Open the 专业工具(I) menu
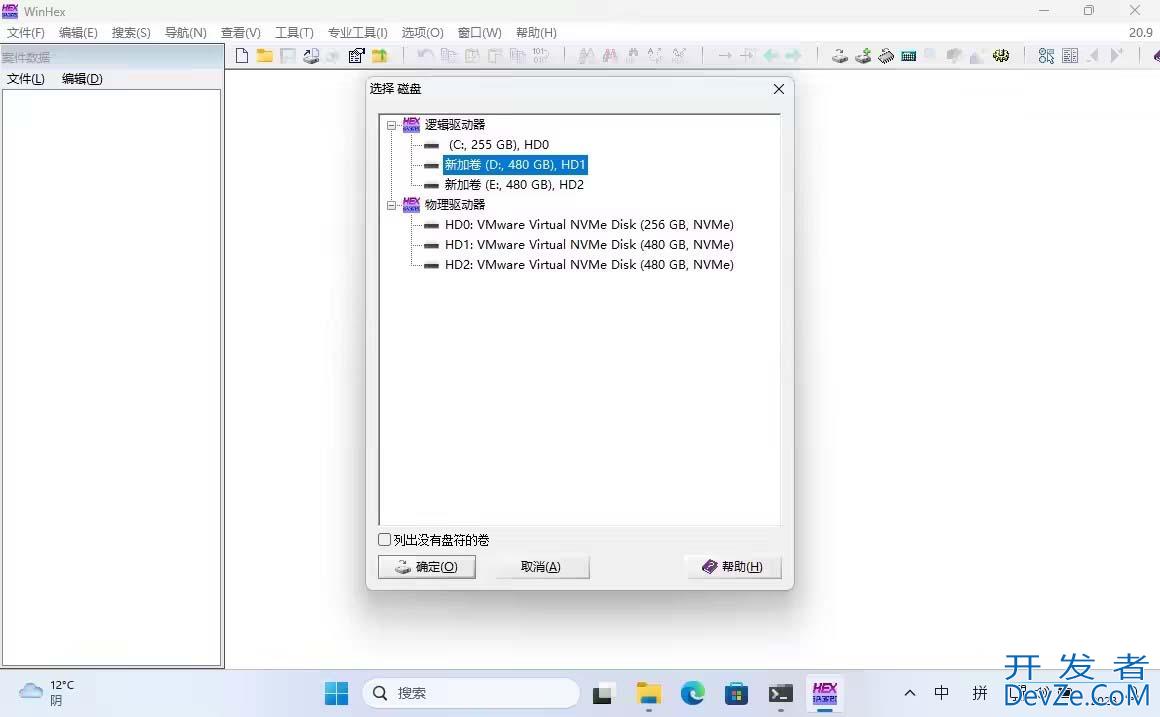Screen dimensions: 1160x717 pyautogui.click(x=357, y=33)
